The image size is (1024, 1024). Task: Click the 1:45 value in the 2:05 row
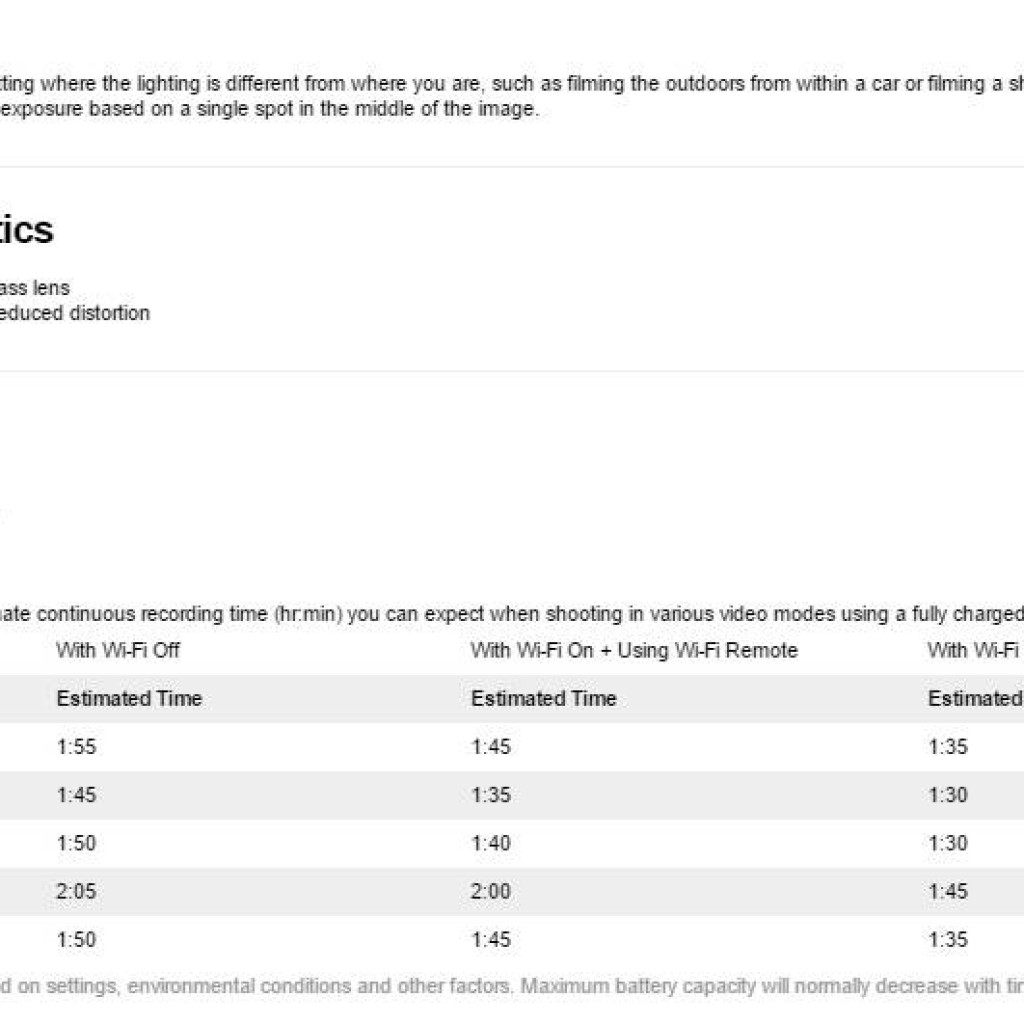(948, 891)
